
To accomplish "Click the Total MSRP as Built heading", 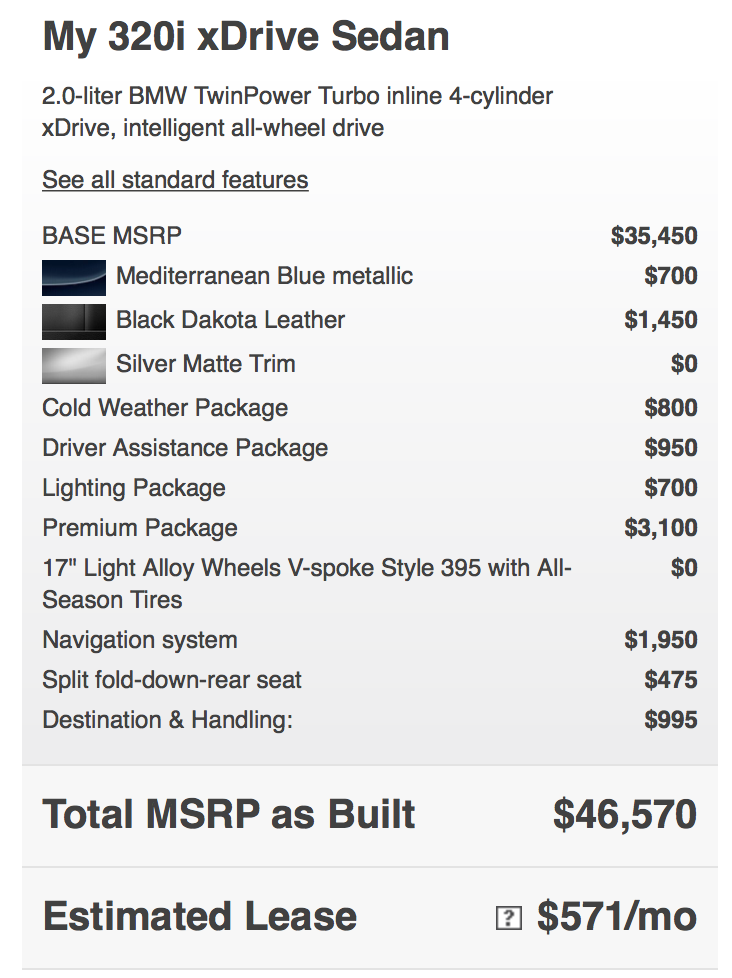I will coord(228,815).
